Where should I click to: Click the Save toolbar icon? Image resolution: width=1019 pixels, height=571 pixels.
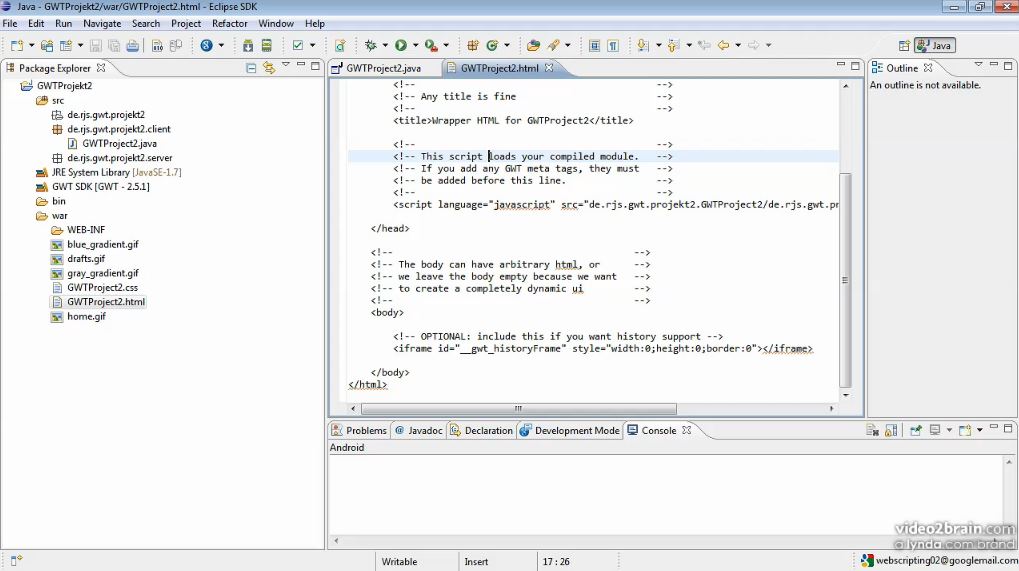(96, 45)
